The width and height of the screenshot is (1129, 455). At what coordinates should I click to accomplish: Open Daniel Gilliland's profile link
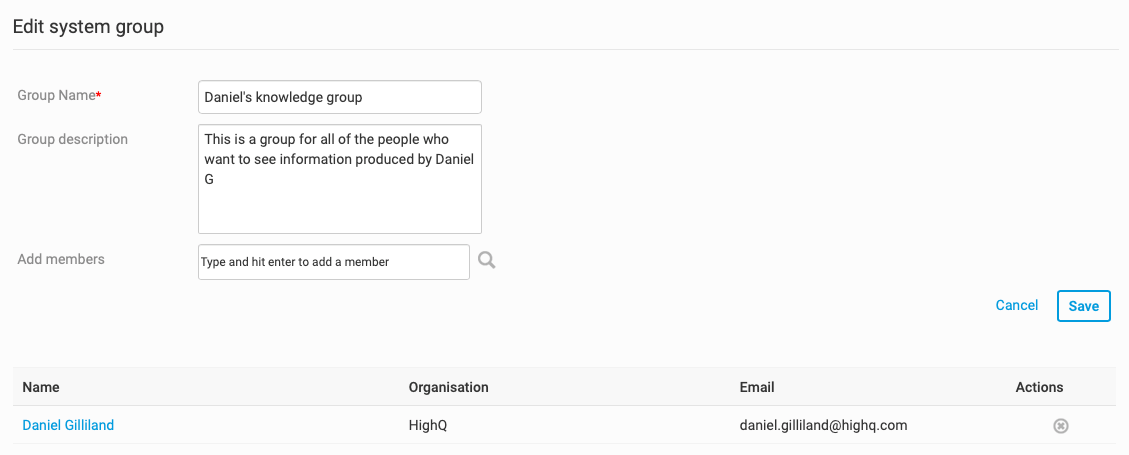click(x=68, y=425)
